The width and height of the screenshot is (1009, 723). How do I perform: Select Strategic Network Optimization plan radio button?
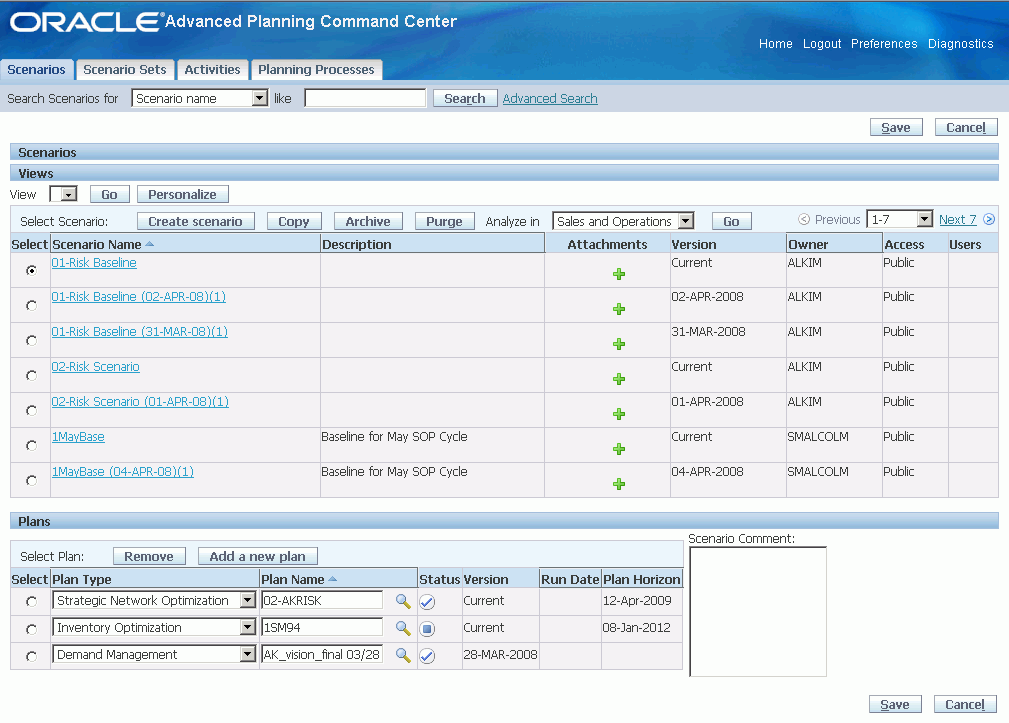point(31,601)
